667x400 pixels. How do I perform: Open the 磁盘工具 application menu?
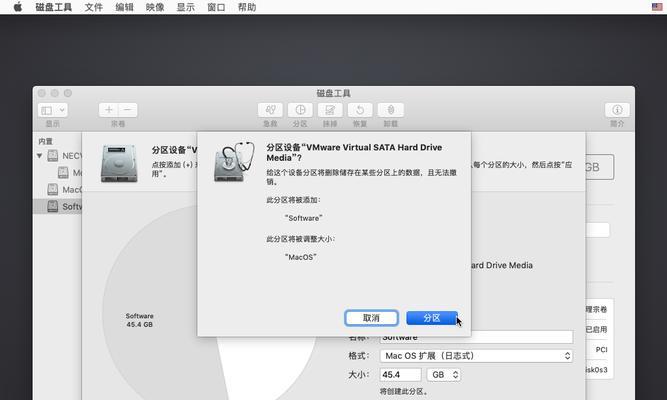[54, 7]
